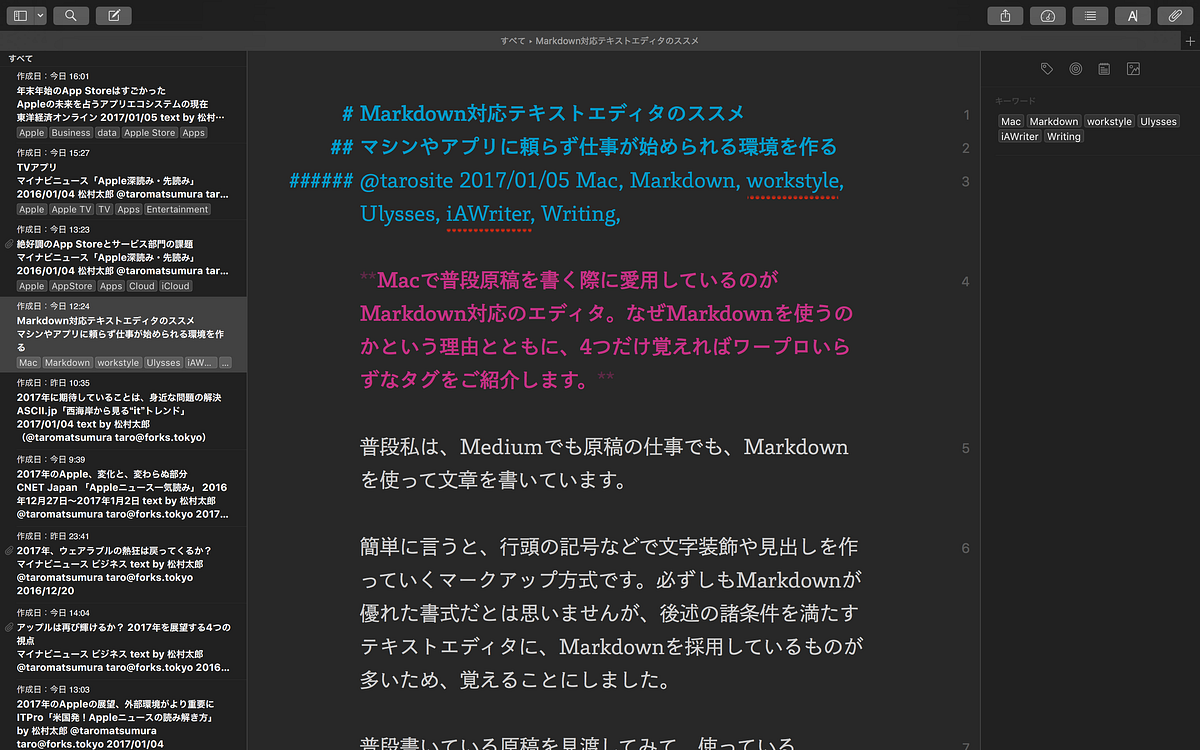Image resolution: width=1200 pixels, height=750 pixels.
Task: Open sheet '2017年、ウェアラブルの熱狂は戻ってくるか？'
Action: tap(123, 564)
